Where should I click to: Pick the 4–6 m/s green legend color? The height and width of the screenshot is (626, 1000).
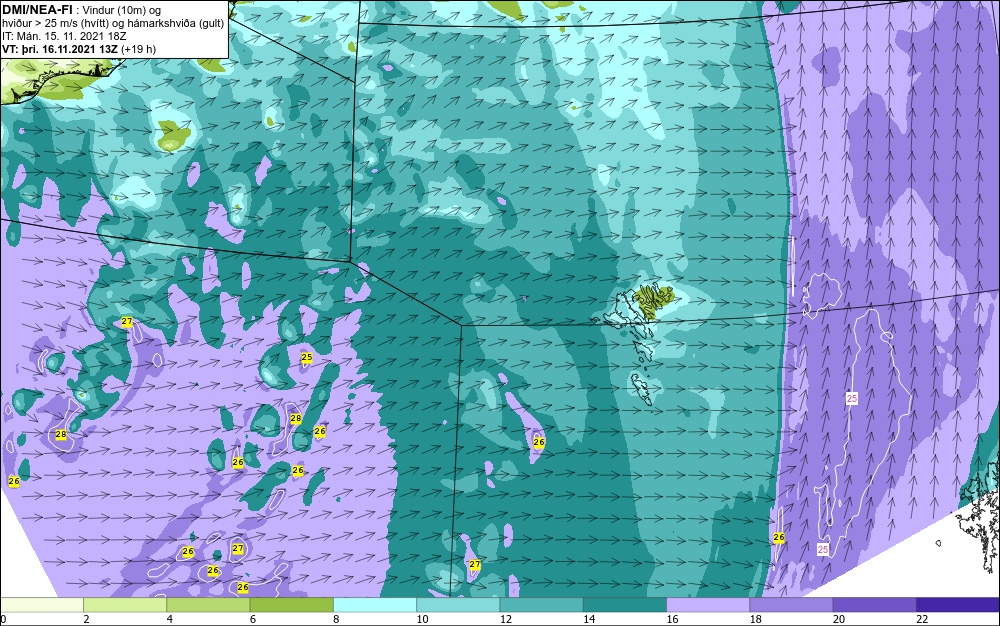click(208, 604)
